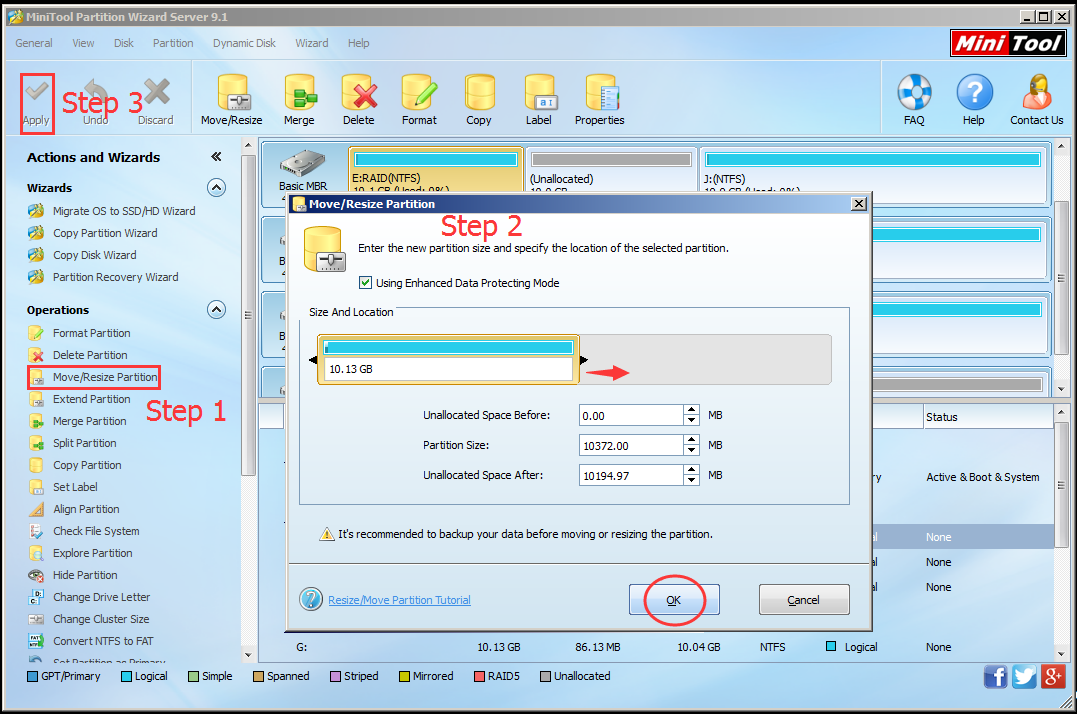Screen dimensions: 1077x714
Task: Choose Split Partition operation
Action: coord(84,443)
